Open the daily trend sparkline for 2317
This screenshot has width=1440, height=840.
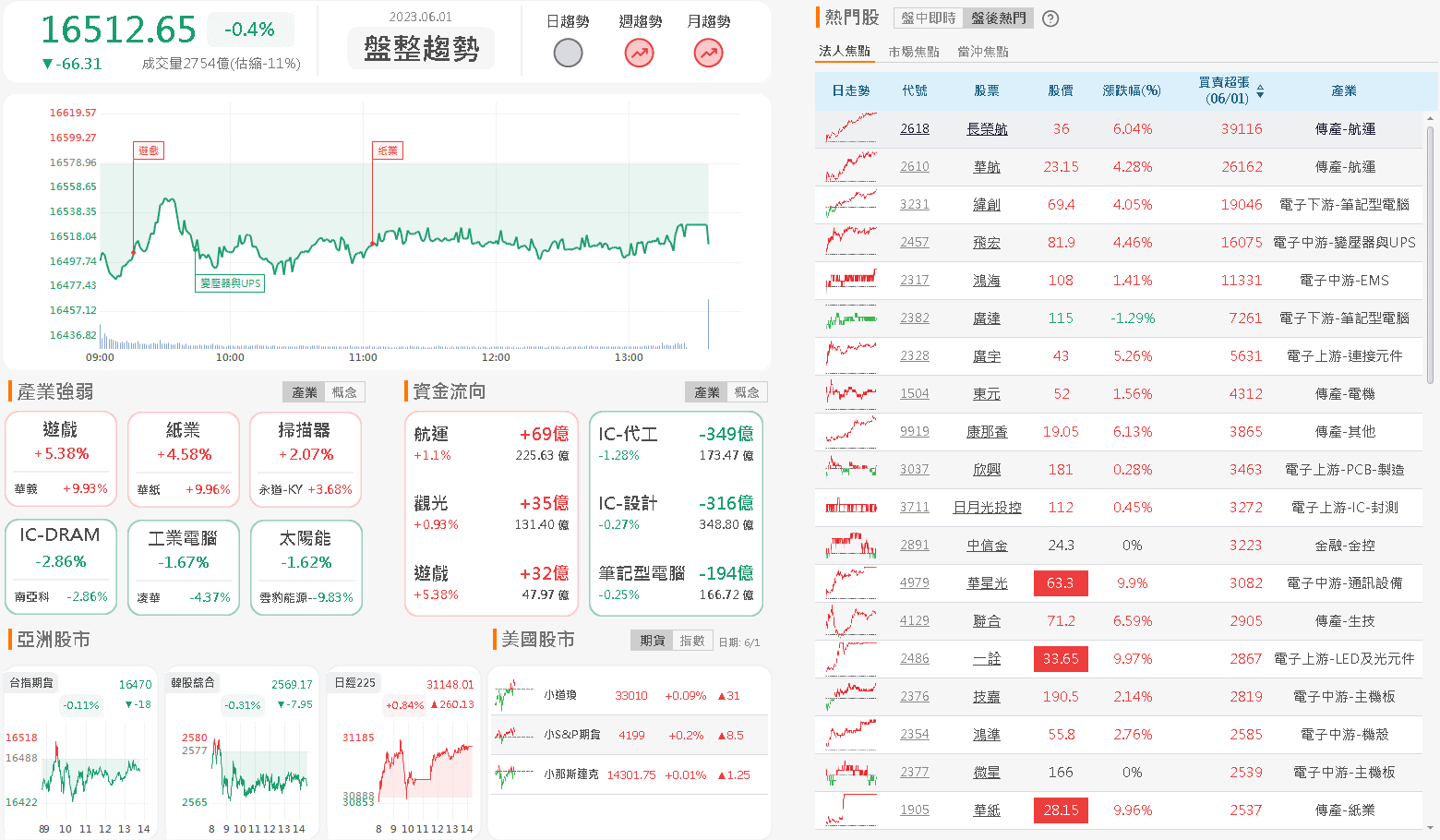pyautogui.click(x=851, y=280)
